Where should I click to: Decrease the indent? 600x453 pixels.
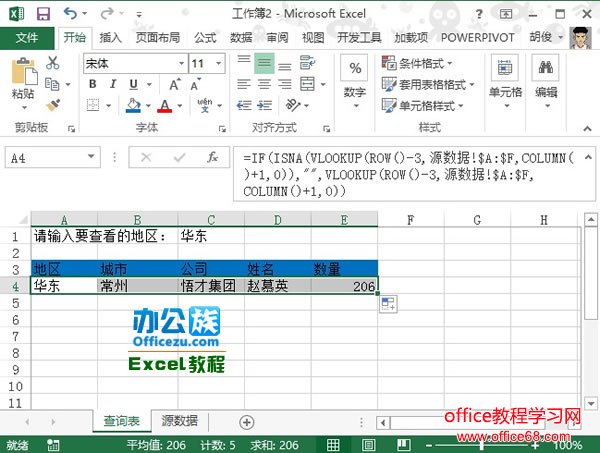tap(244, 105)
